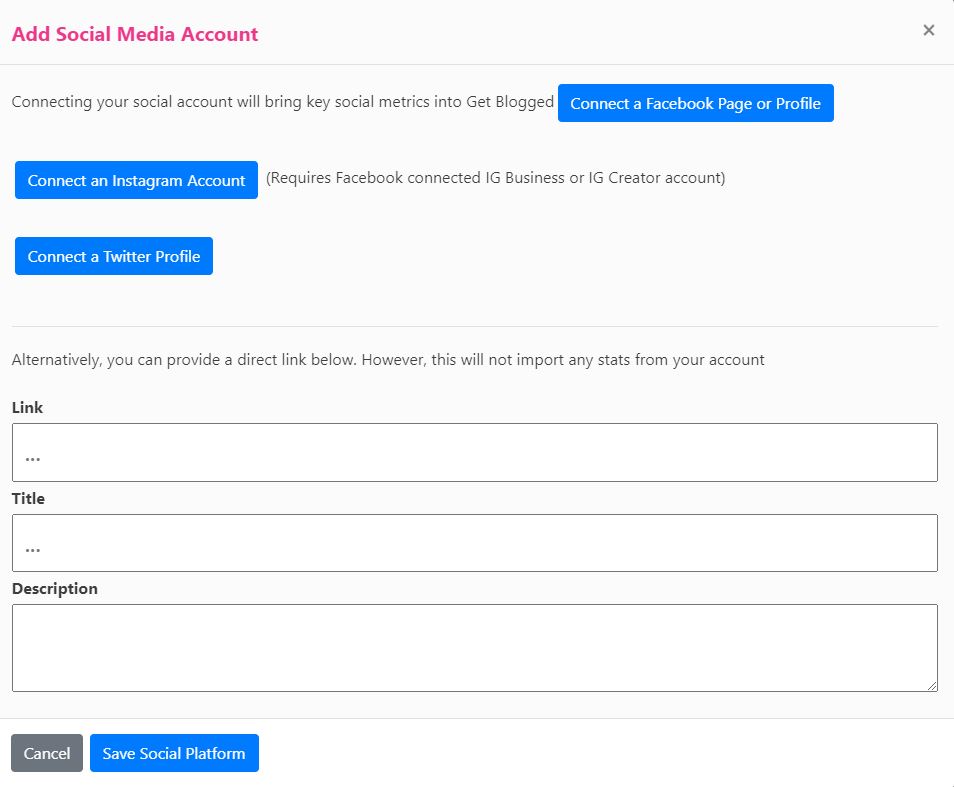Viewport: 954px width, 787px height.
Task: Click the Link field label
Action: click(28, 408)
